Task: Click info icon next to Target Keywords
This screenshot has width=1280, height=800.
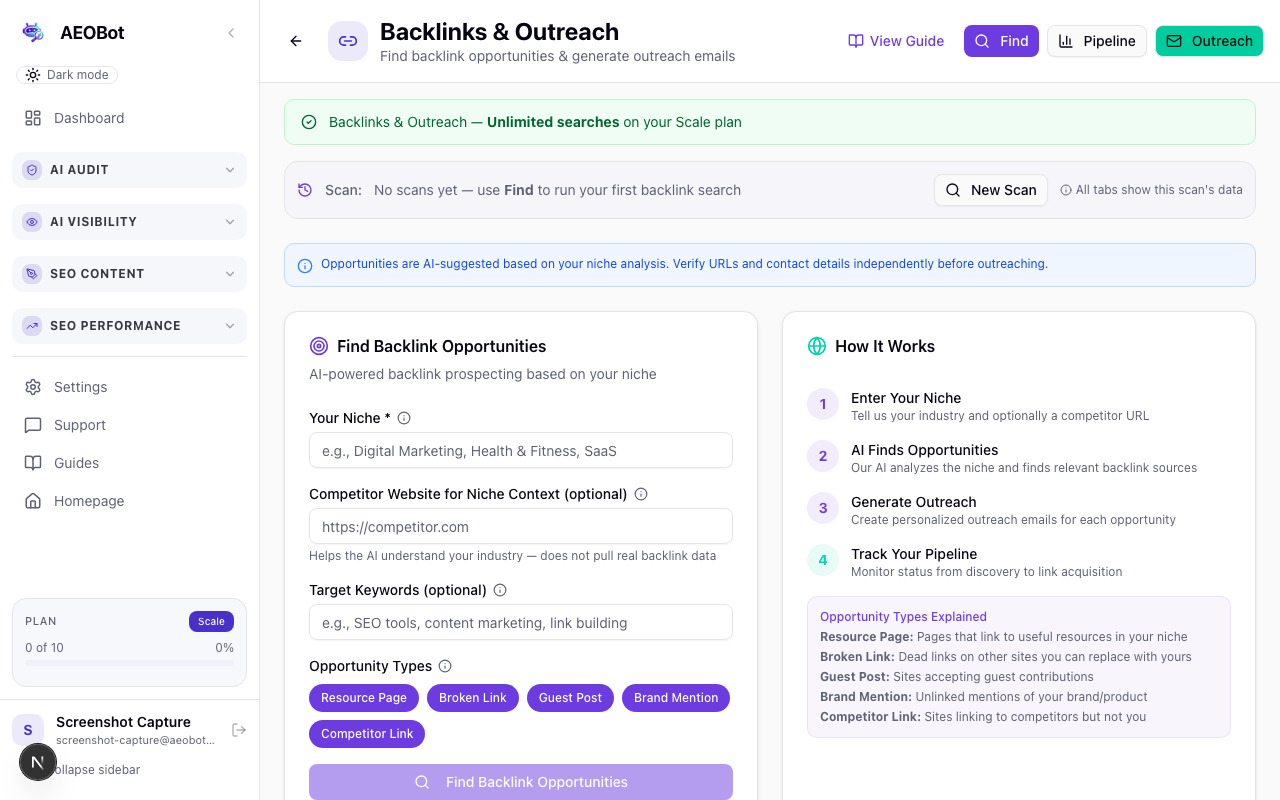Action: coord(500,590)
